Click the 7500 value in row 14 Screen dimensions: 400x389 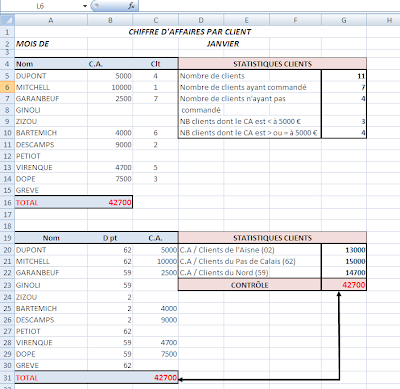click(123, 179)
